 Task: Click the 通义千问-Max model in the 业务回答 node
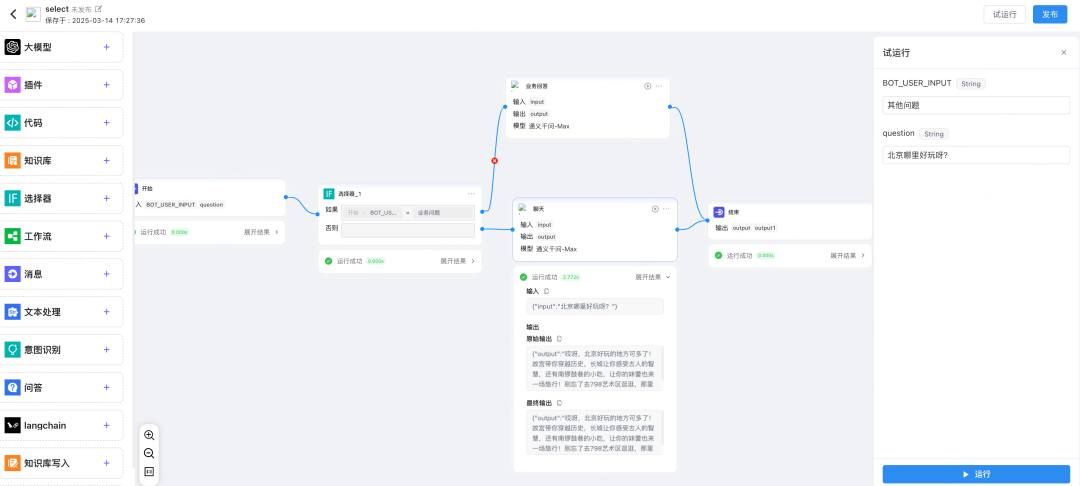pos(549,126)
